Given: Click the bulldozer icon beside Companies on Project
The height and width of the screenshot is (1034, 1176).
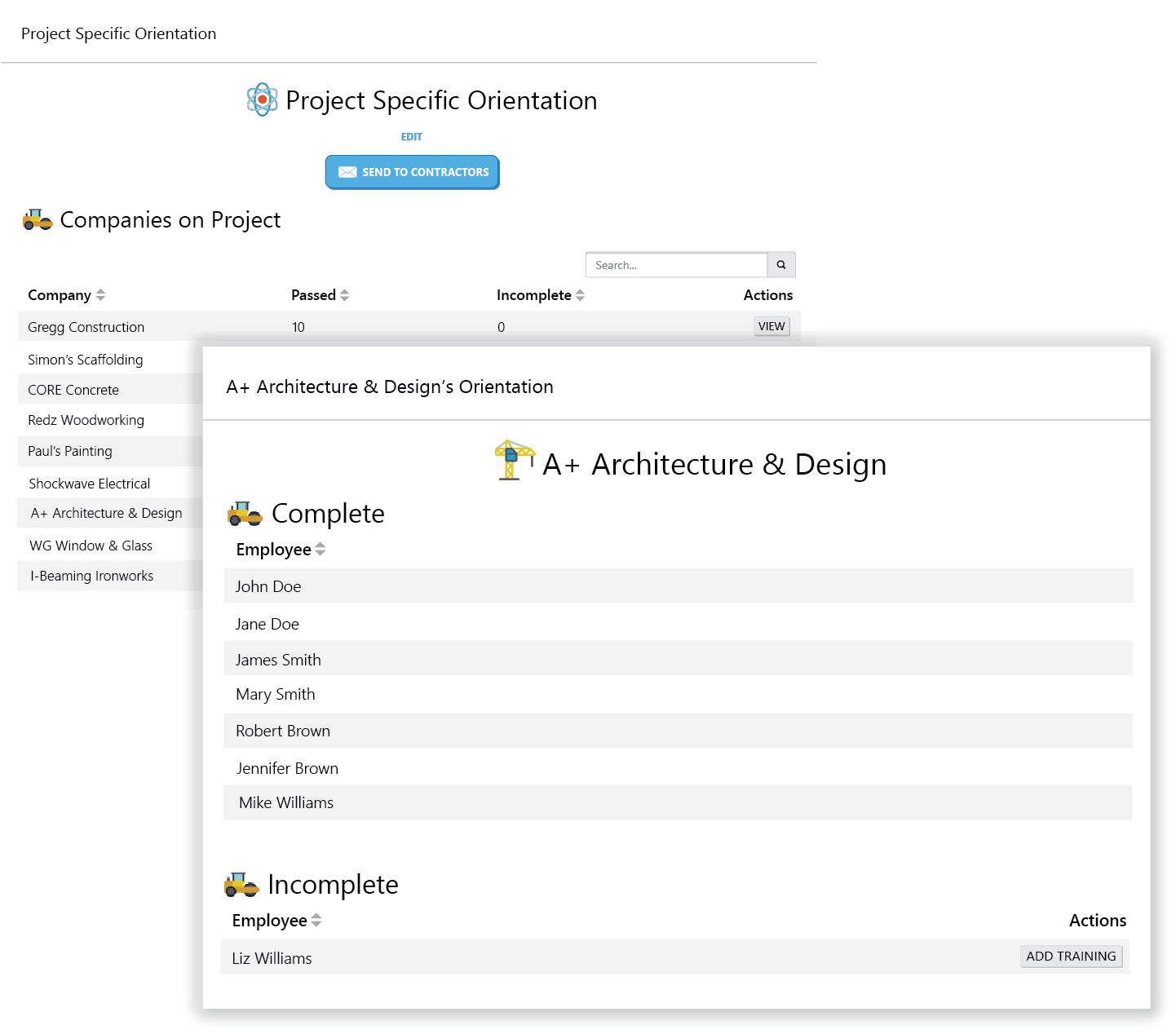Looking at the screenshot, I should pyautogui.click(x=38, y=220).
